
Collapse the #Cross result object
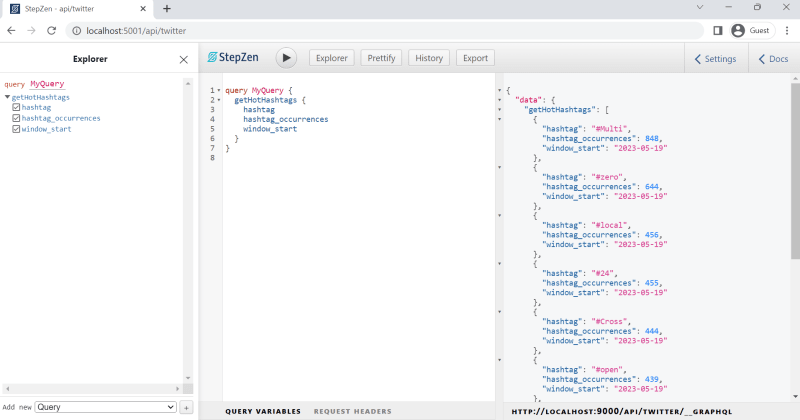tap(499, 312)
